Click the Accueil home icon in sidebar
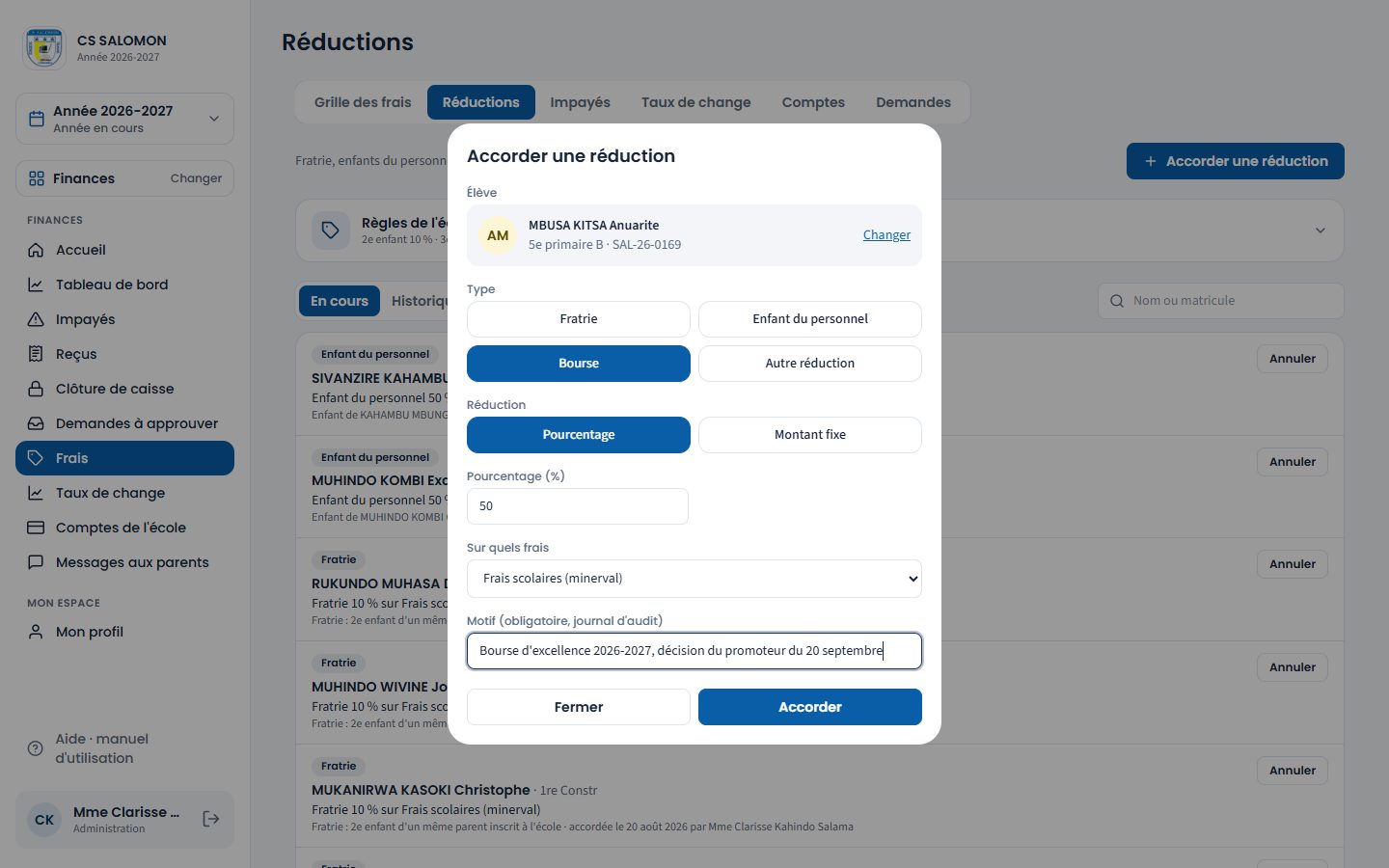The image size is (1389, 868). pos(36,250)
